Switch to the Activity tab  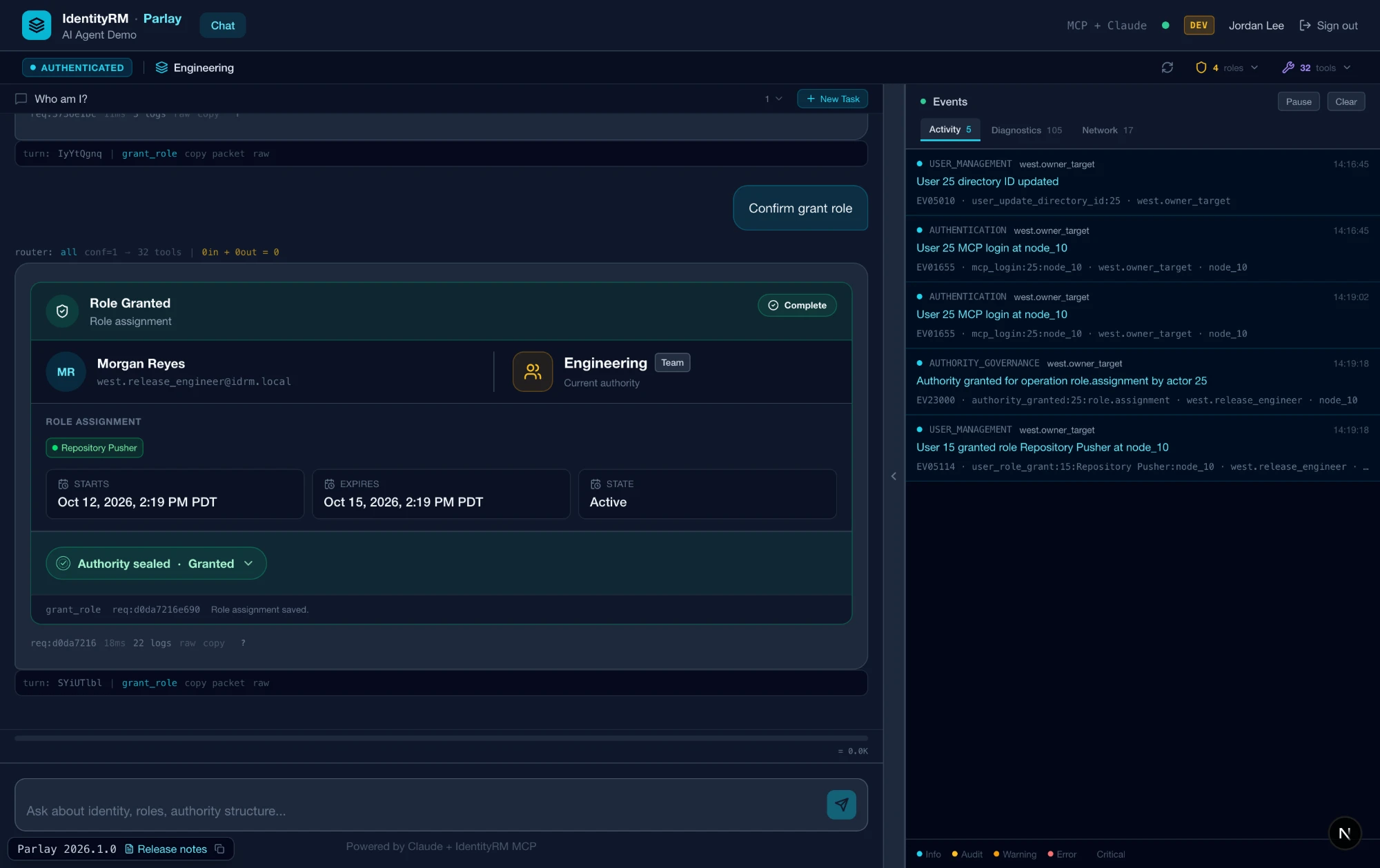pyautogui.click(x=949, y=129)
